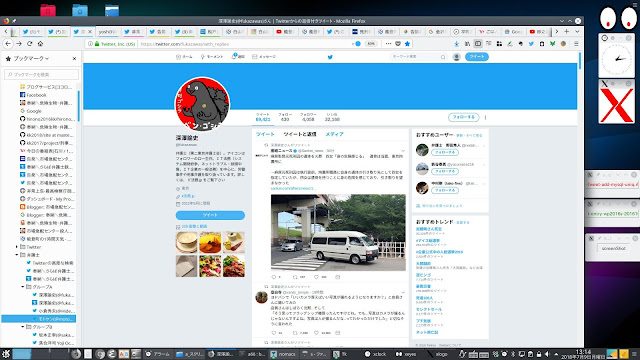Click the blue ツイート button under bio
This screenshot has width=640, height=360.
(210, 215)
